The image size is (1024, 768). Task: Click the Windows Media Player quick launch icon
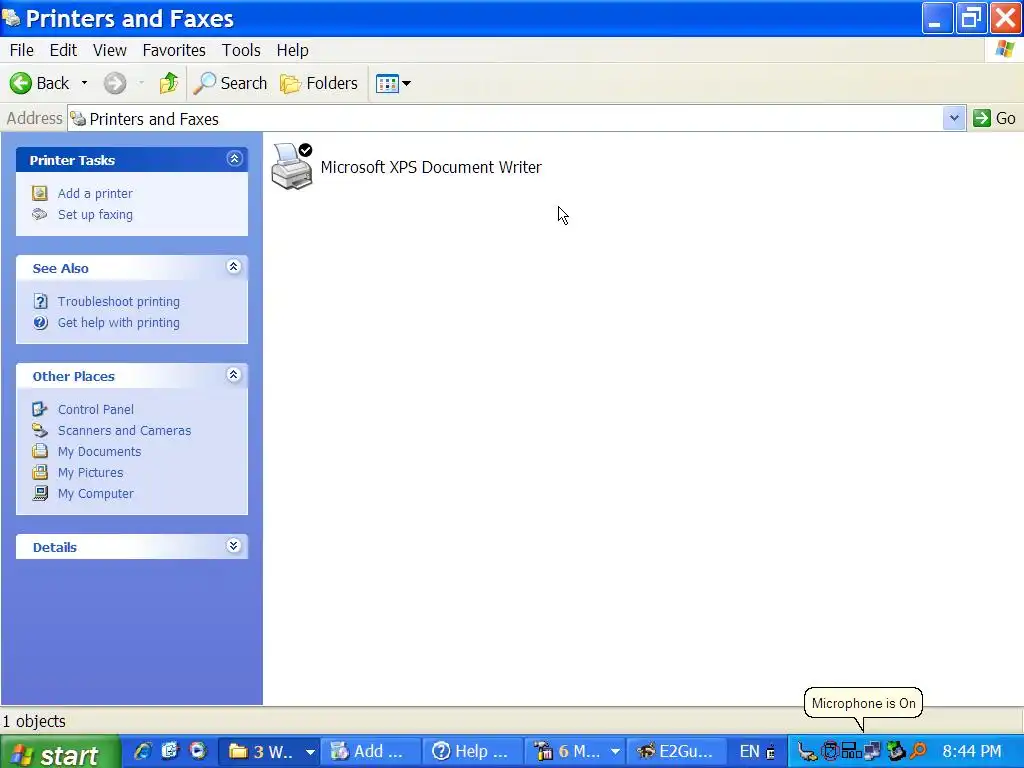[198, 751]
